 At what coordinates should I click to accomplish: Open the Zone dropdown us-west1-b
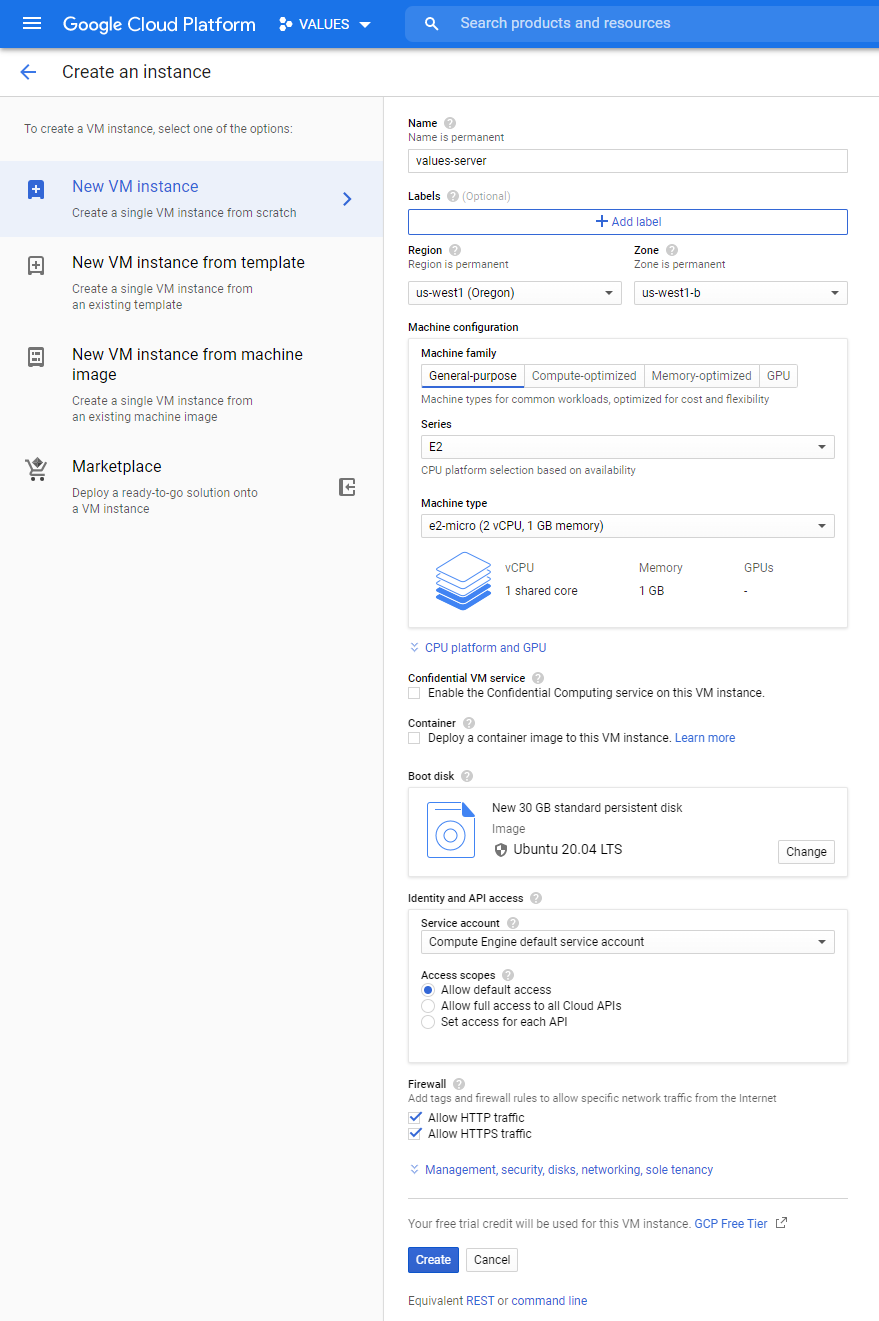[741, 293]
